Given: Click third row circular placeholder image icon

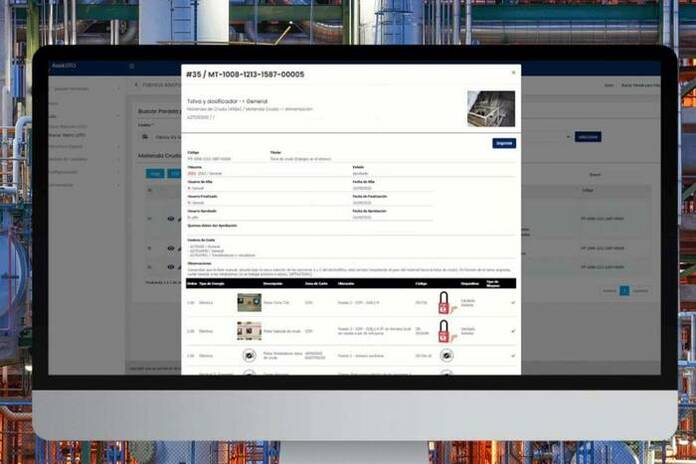Looking at the screenshot, I should (x=248, y=355).
